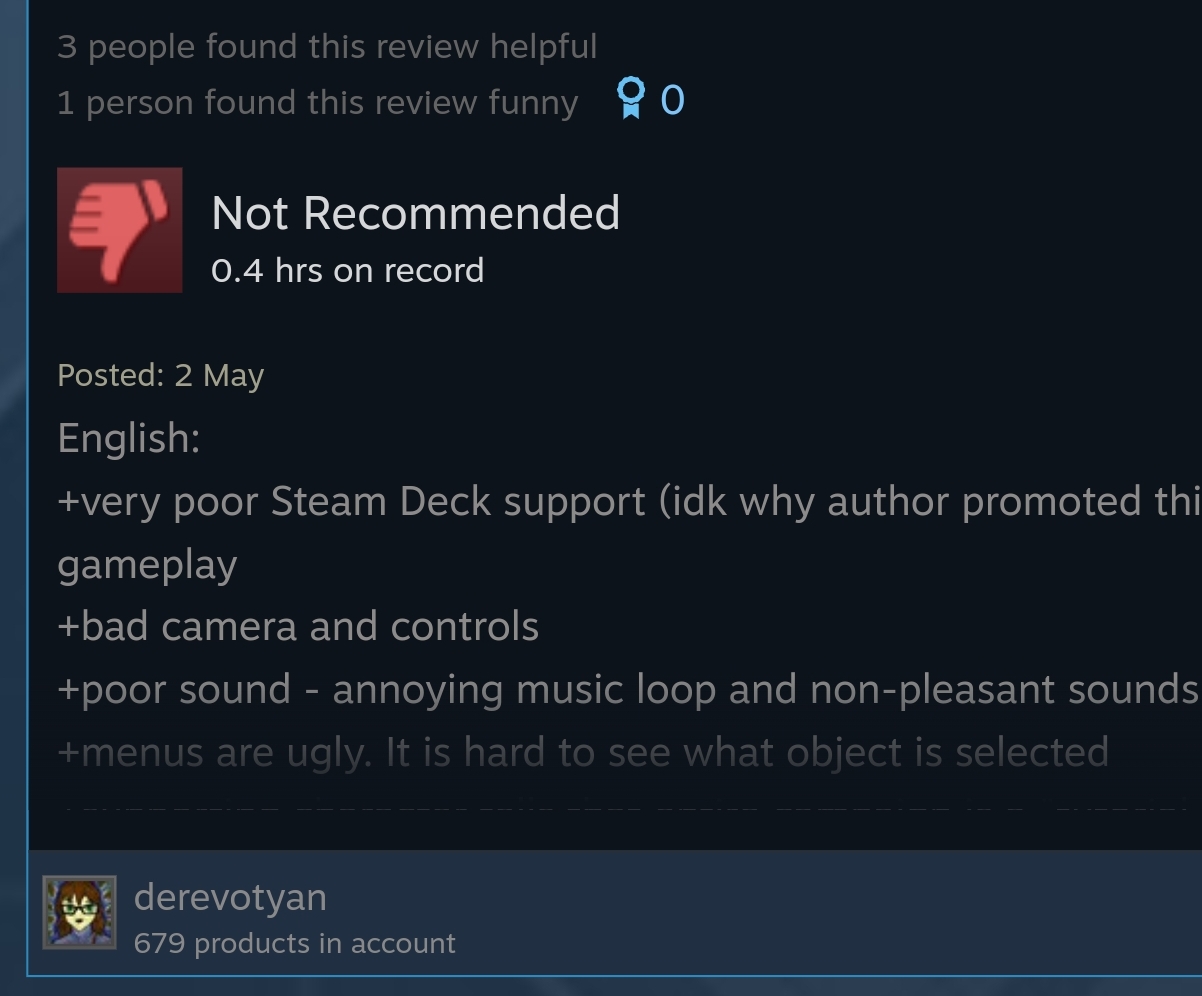Click the award count number 0

pyautogui.click(x=673, y=100)
